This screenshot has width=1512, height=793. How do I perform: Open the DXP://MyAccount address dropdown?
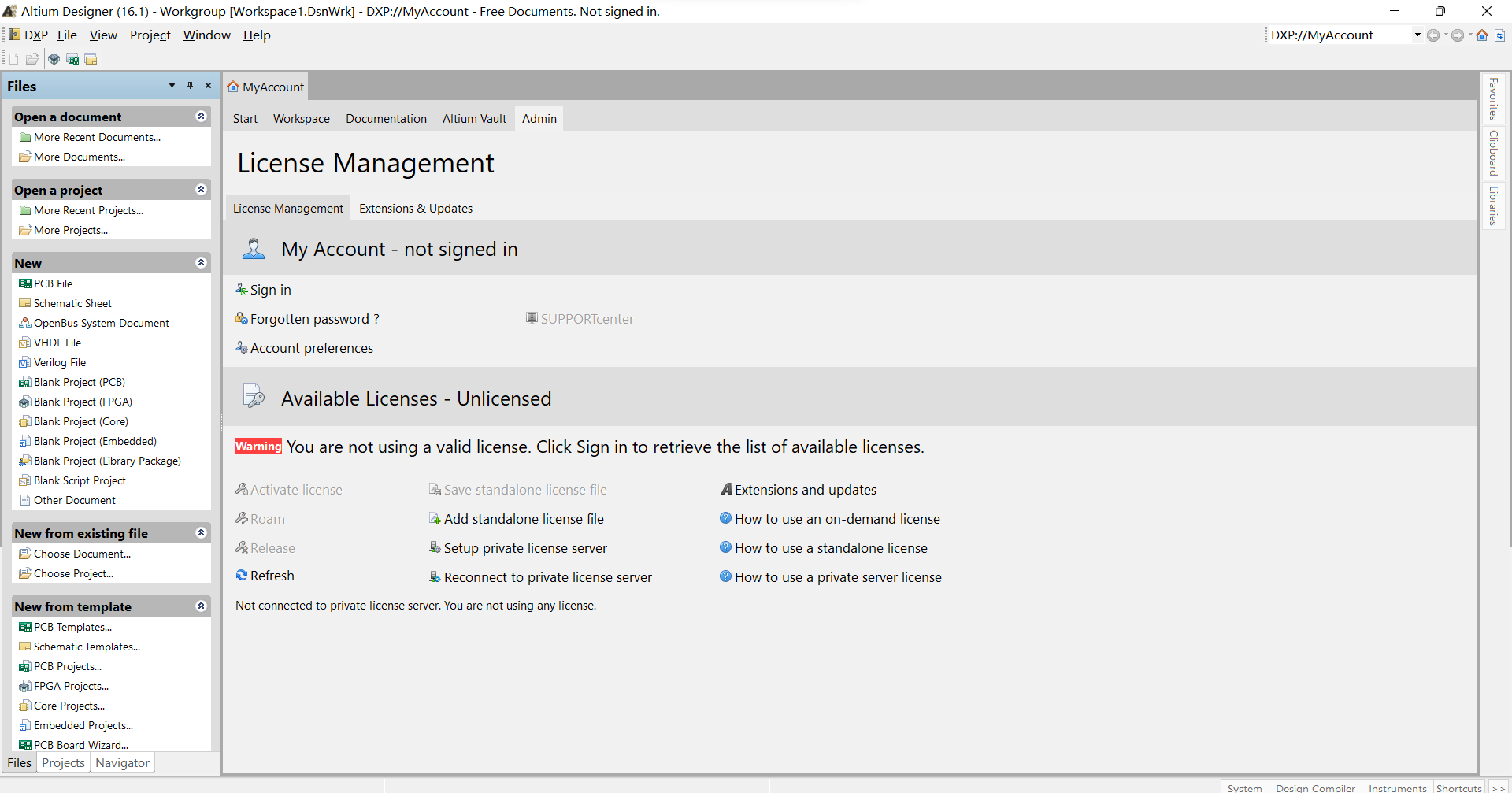[1417, 35]
